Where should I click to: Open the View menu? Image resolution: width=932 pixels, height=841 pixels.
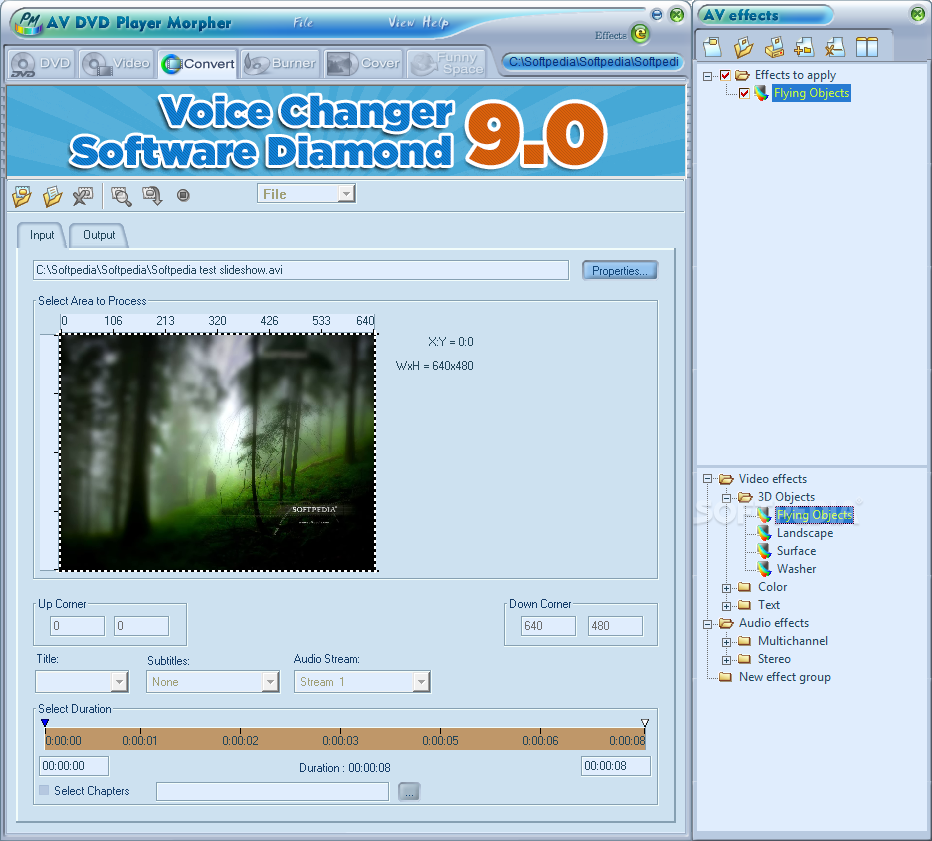[x=401, y=23]
